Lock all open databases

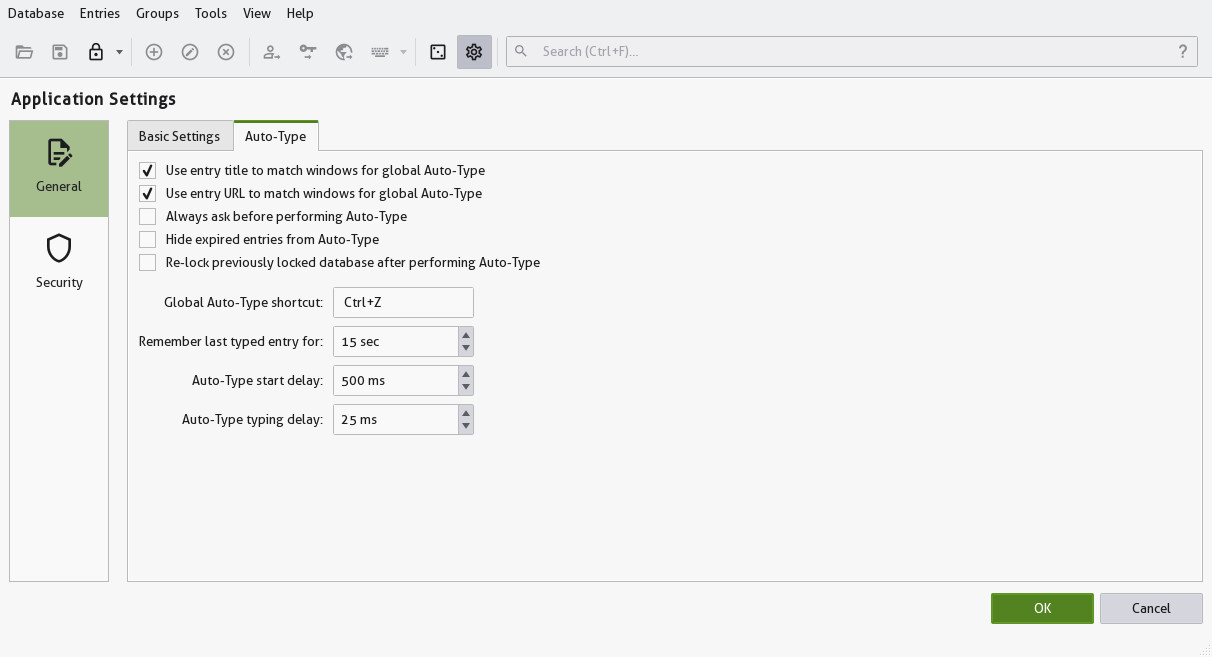click(94, 51)
